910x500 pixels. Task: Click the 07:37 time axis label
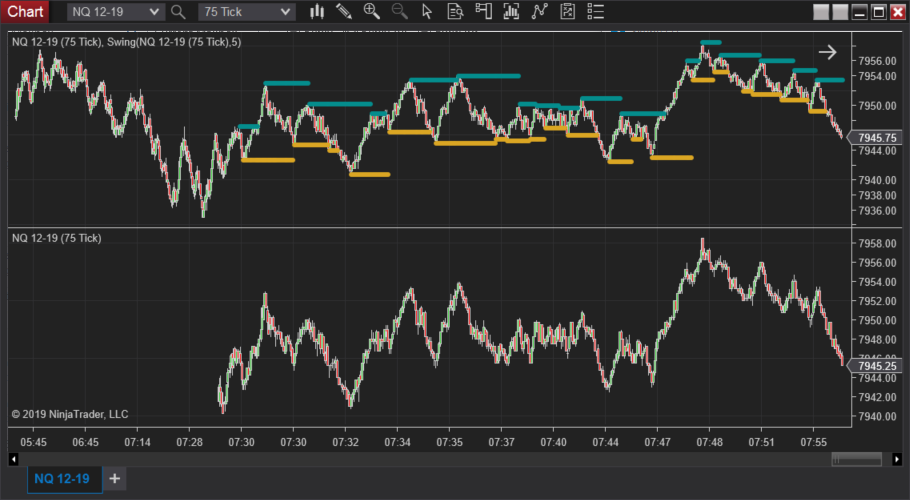click(x=501, y=442)
